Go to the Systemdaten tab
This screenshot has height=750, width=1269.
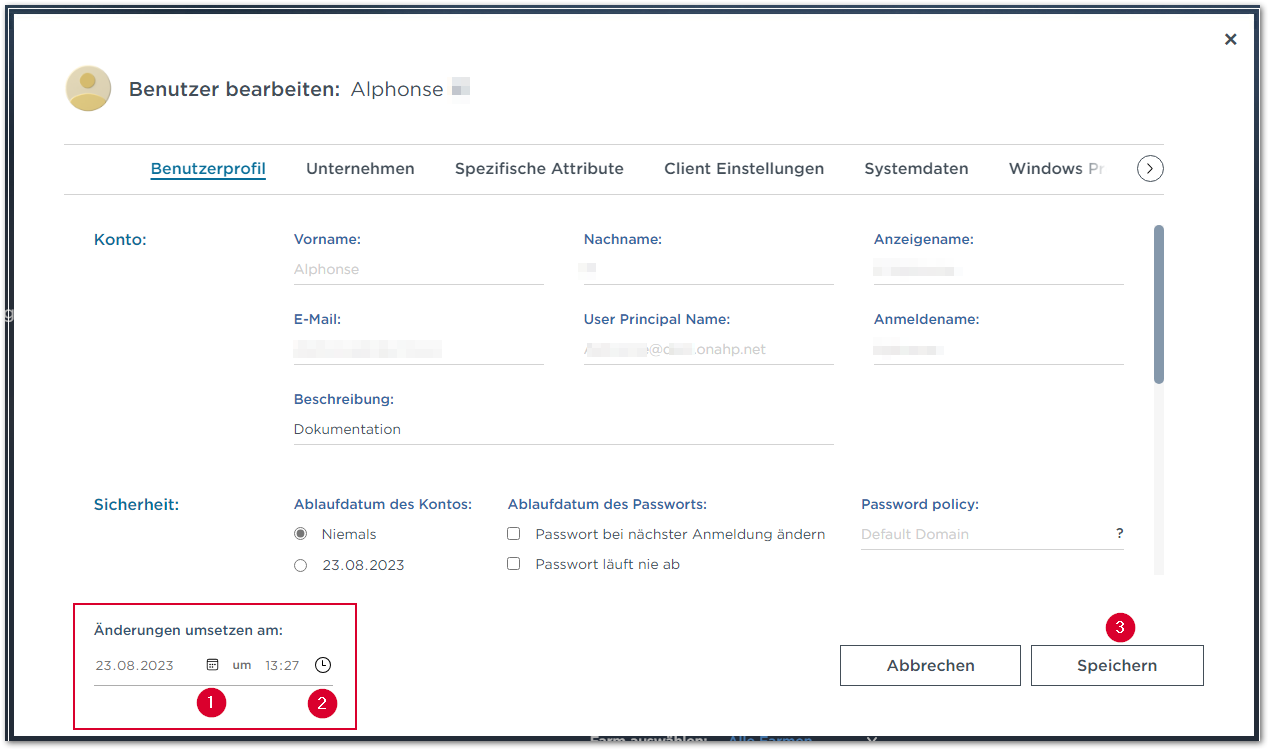click(916, 169)
